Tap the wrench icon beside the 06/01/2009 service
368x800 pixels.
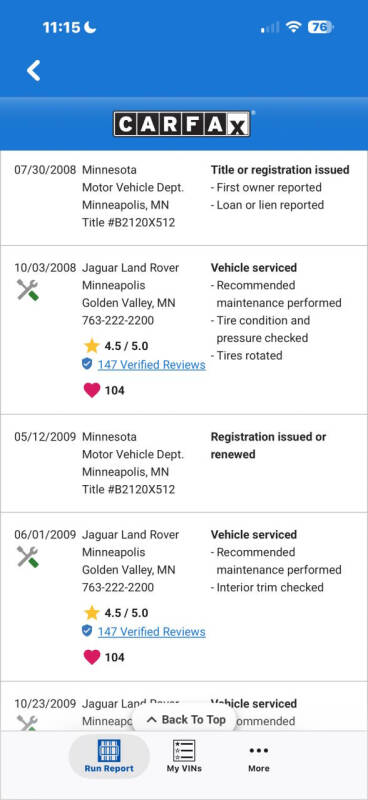tap(28, 557)
